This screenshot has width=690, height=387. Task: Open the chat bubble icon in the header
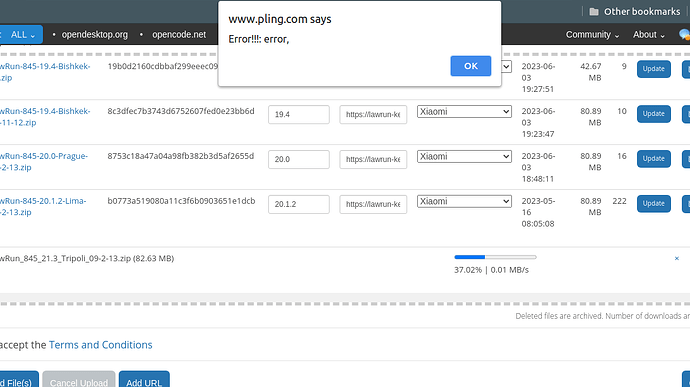point(684,34)
